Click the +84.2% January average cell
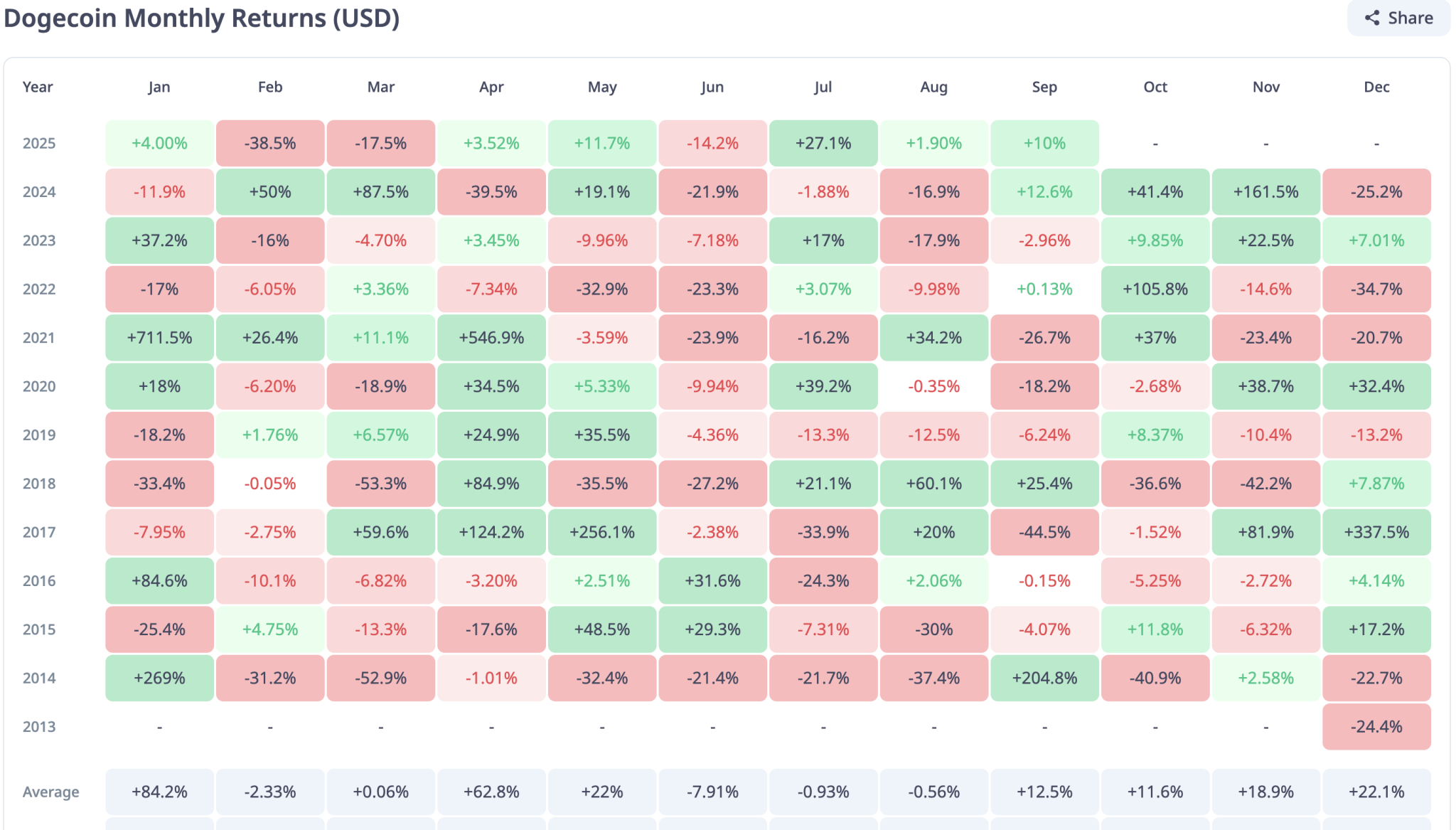The width and height of the screenshot is (1456, 830). point(159,791)
